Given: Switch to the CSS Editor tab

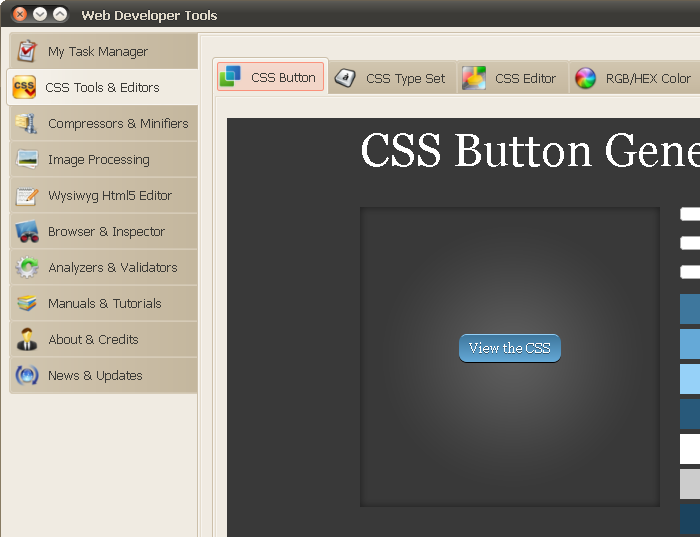Looking at the screenshot, I should click(512, 78).
